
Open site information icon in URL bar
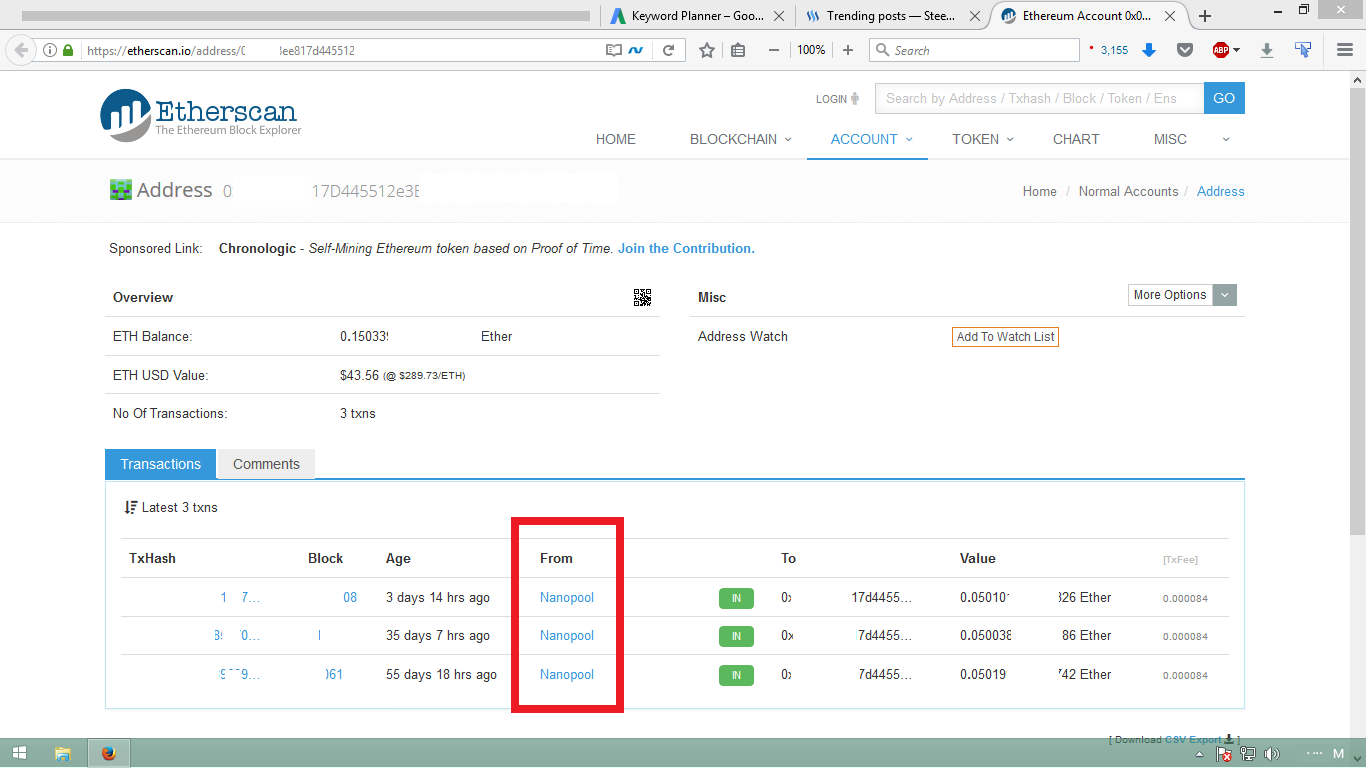click(50, 50)
